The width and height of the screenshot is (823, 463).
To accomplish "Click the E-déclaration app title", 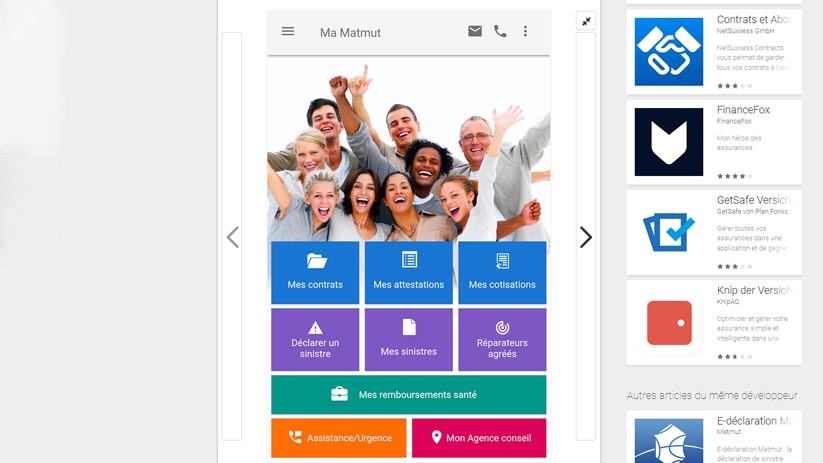I will point(754,421).
